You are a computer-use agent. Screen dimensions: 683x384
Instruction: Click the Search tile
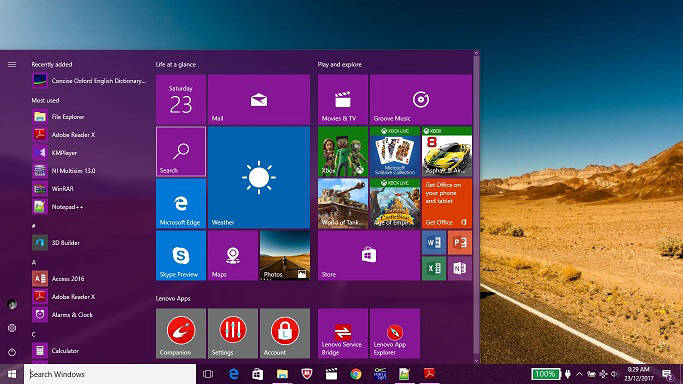[x=181, y=152]
